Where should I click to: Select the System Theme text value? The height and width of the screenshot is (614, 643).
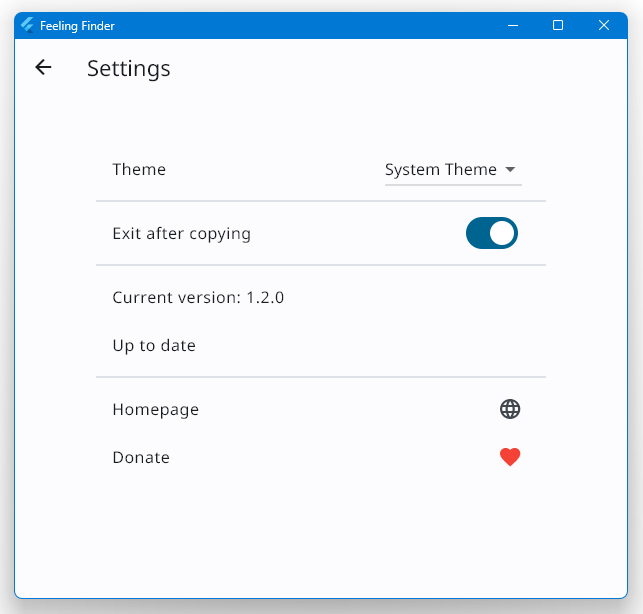pyautogui.click(x=440, y=170)
